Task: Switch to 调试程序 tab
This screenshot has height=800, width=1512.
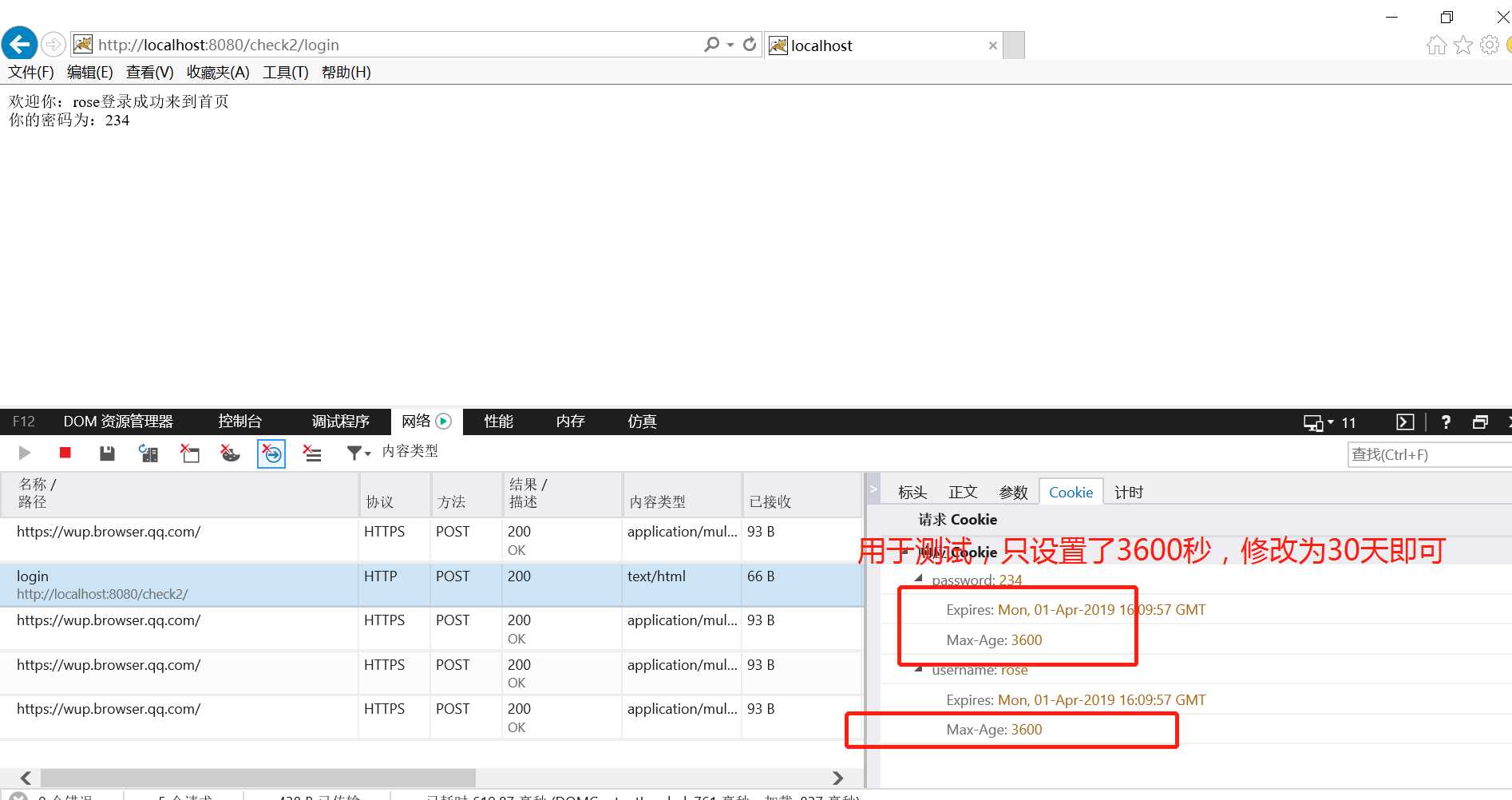Action: pos(341,422)
